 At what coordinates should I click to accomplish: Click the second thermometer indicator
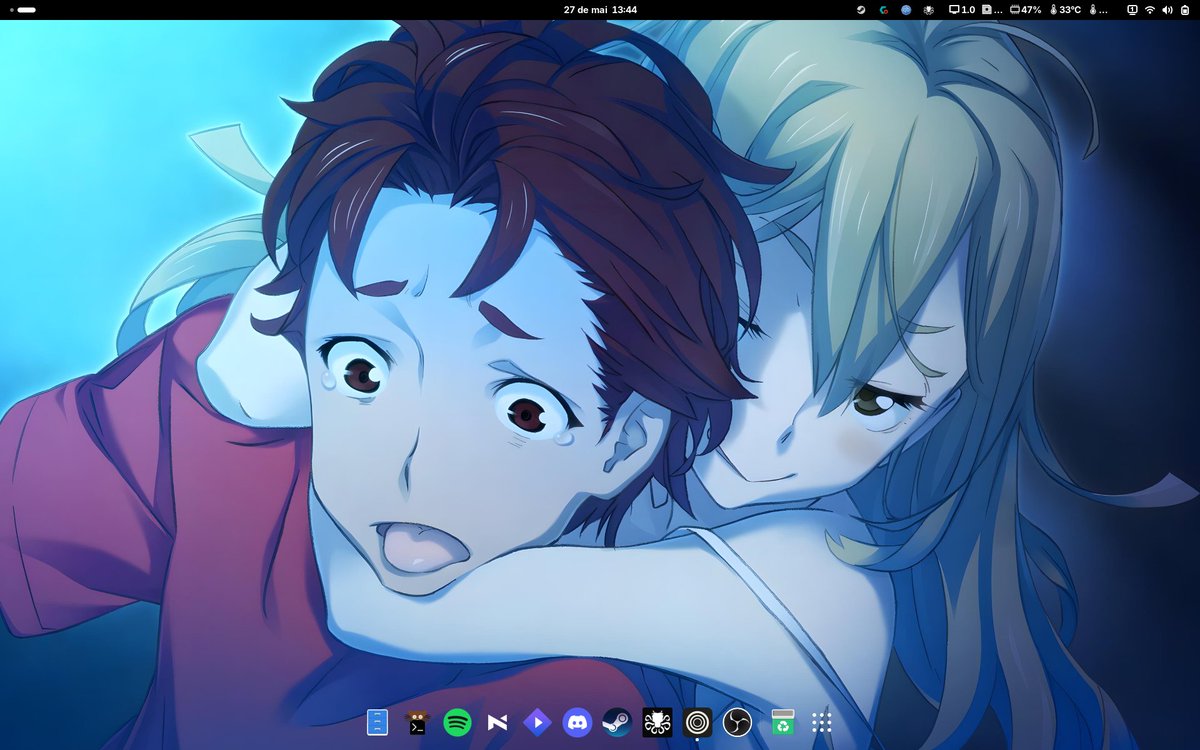[x=1098, y=10]
